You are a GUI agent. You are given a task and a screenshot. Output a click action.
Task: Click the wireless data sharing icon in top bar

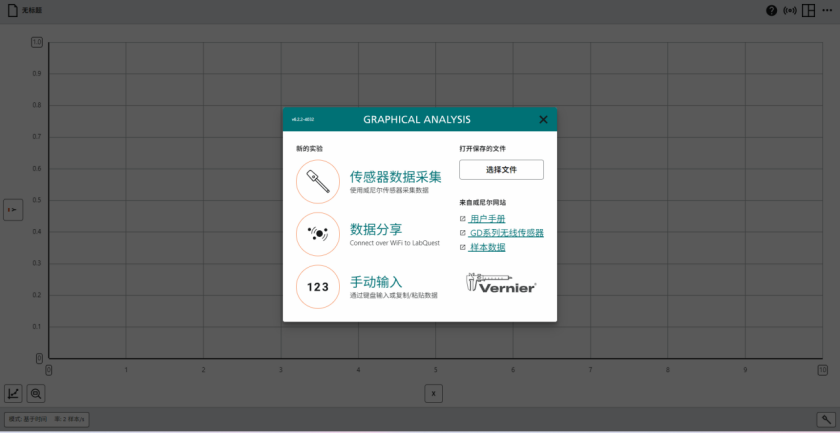pyautogui.click(x=790, y=11)
